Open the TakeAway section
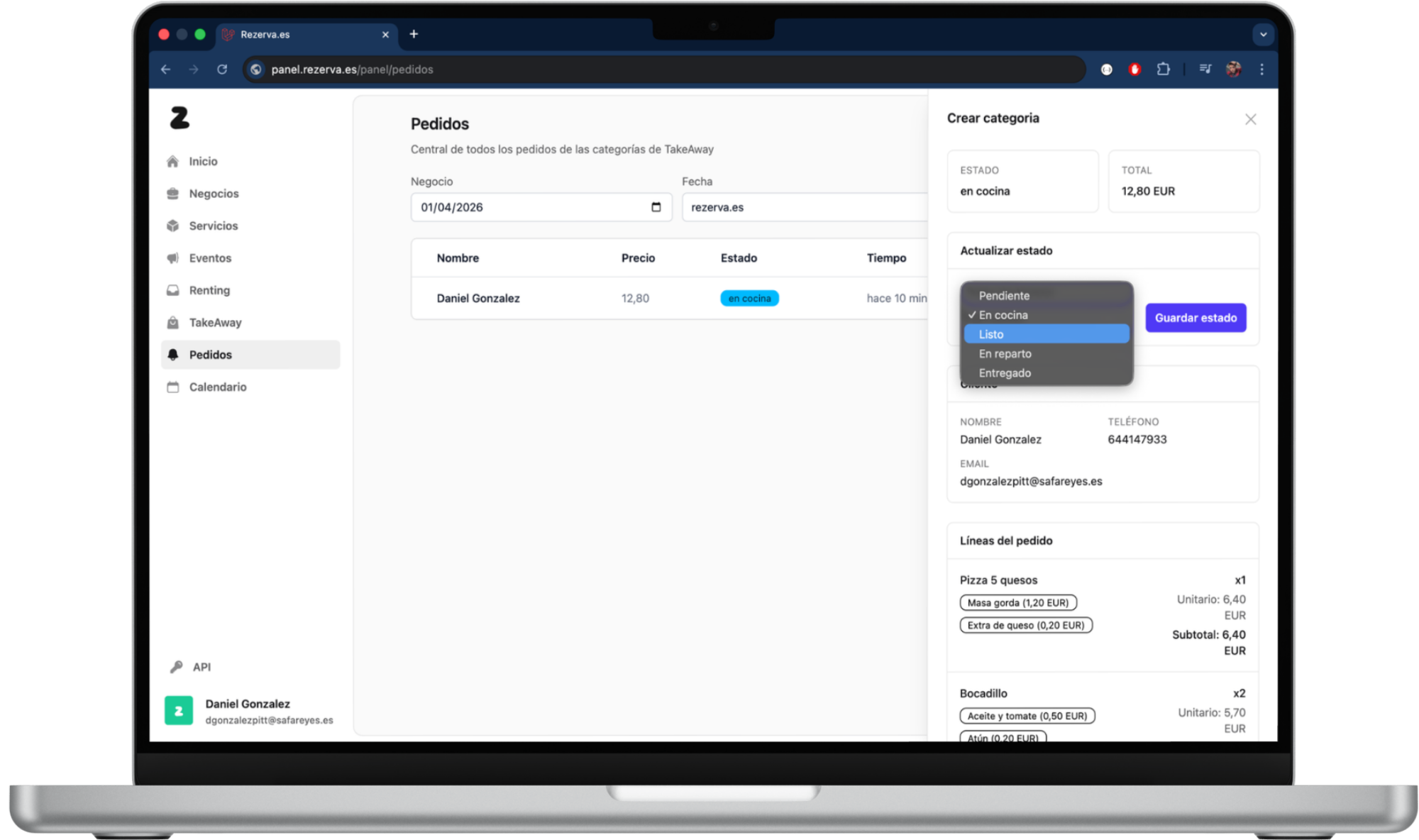Viewport: 1419px width, 840px height. pyautogui.click(x=215, y=323)
